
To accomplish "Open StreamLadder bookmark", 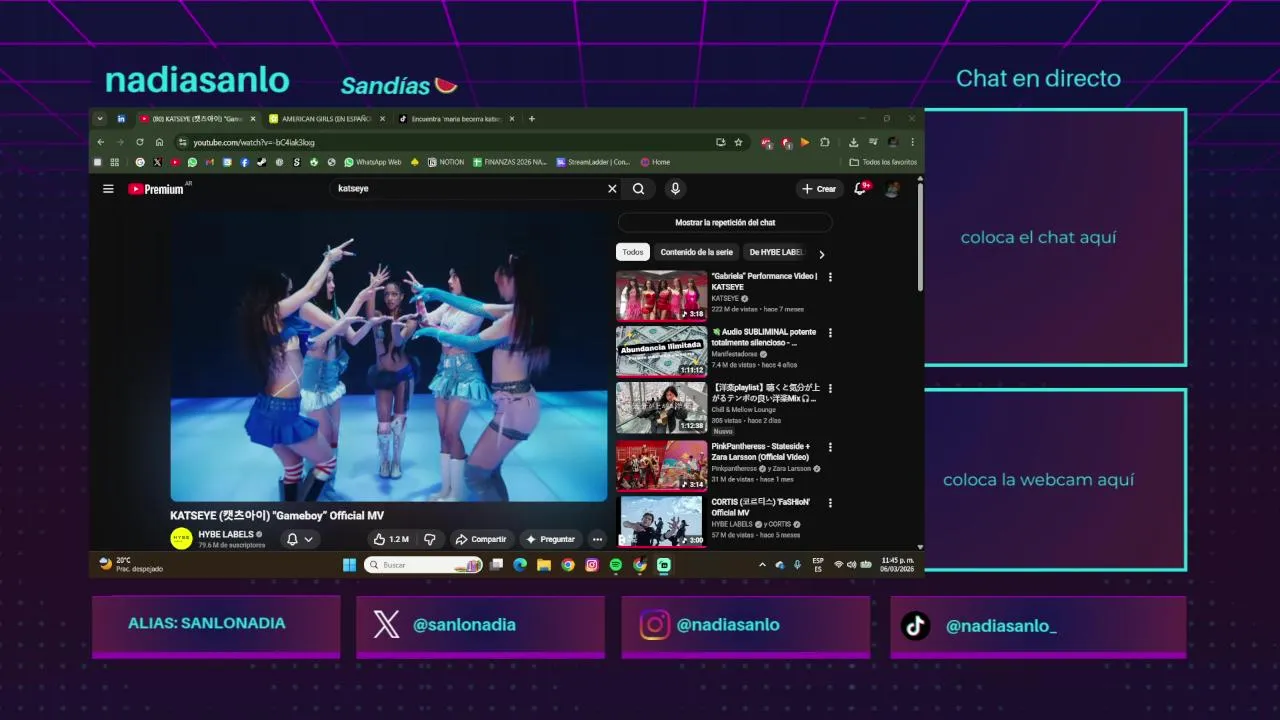I will (x=593, y=162).
